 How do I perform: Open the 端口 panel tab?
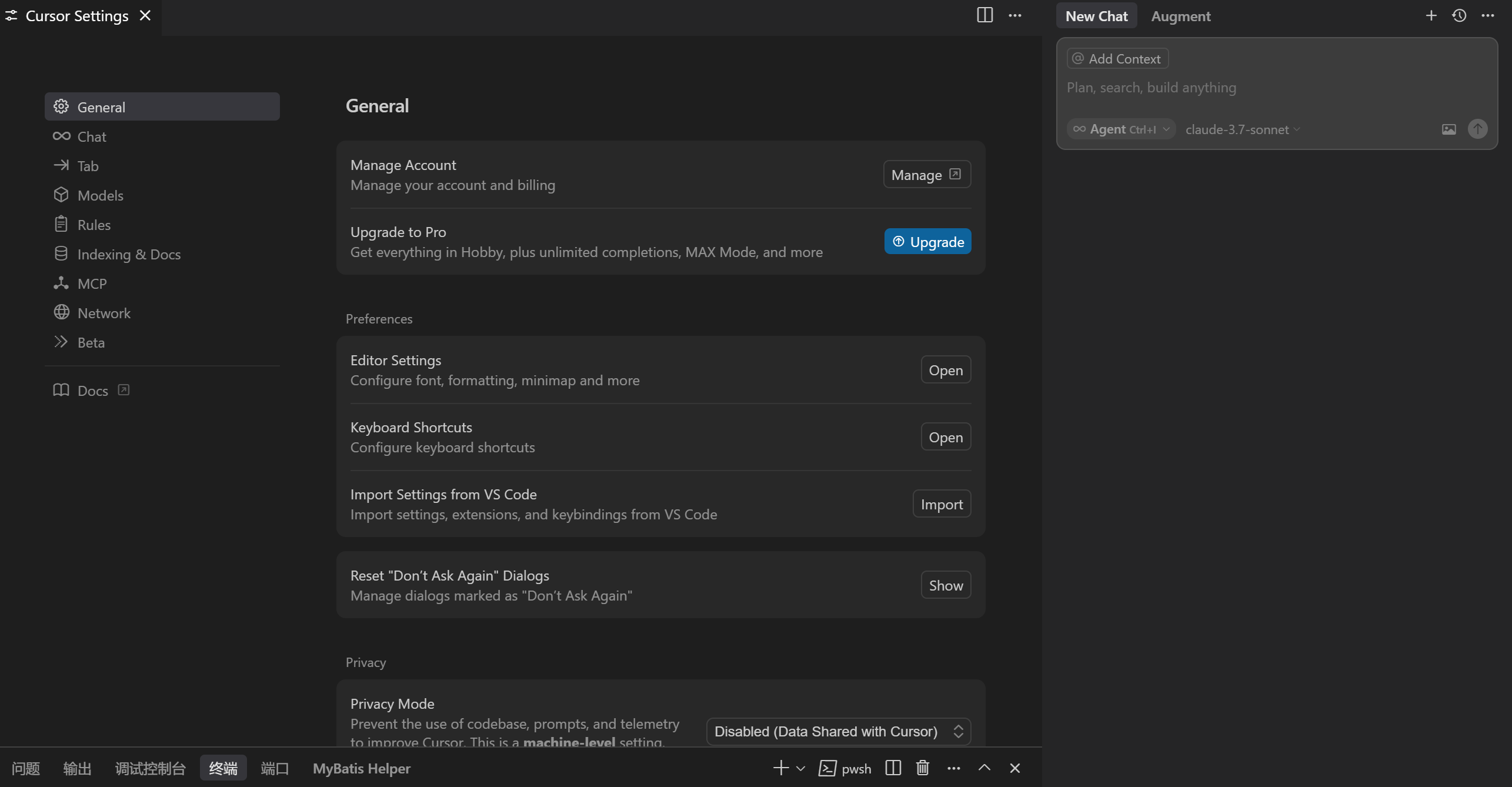coord(275,768)
